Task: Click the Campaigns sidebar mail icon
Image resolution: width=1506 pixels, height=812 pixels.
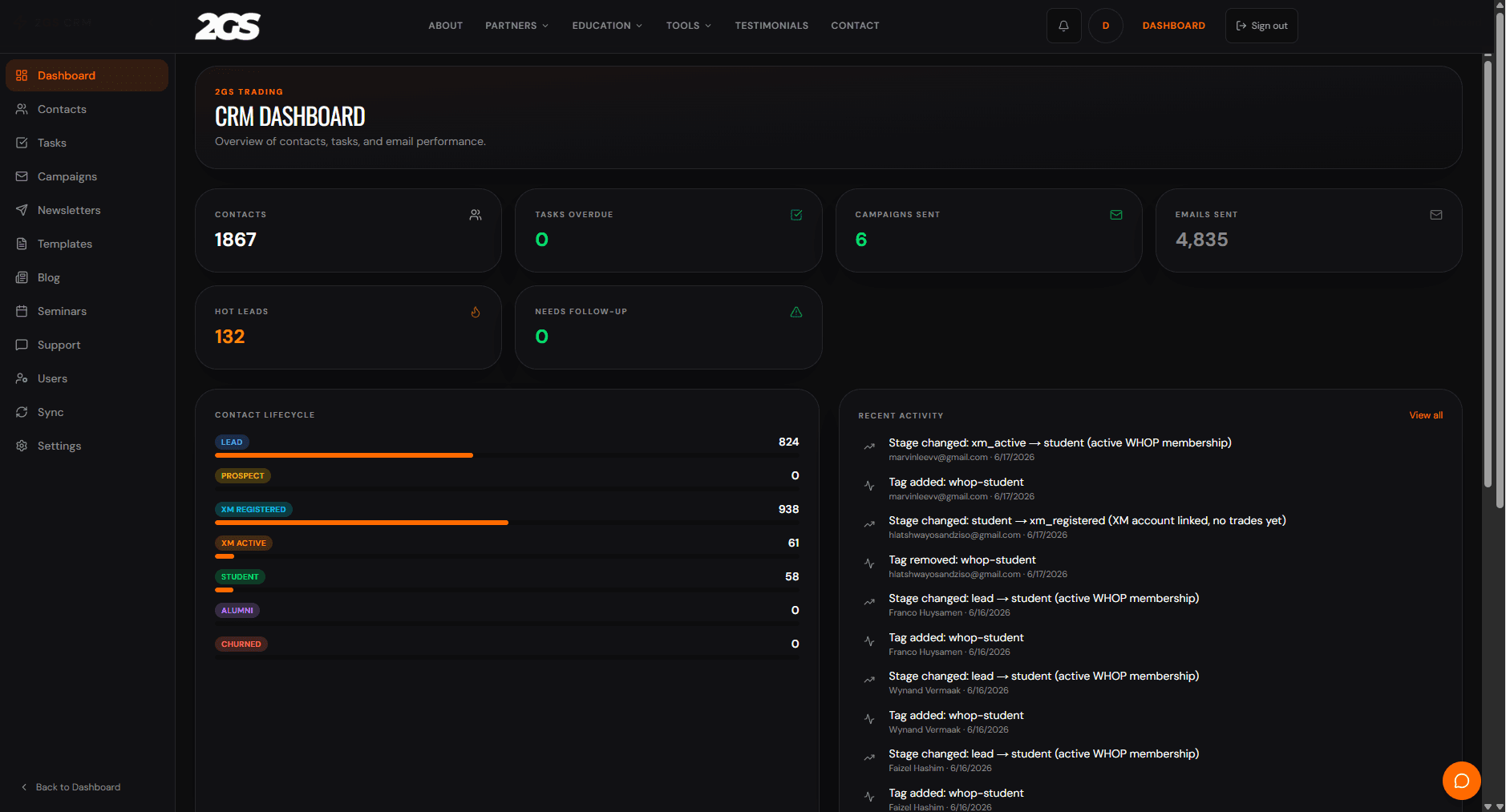Action: [x=22, y=176]
